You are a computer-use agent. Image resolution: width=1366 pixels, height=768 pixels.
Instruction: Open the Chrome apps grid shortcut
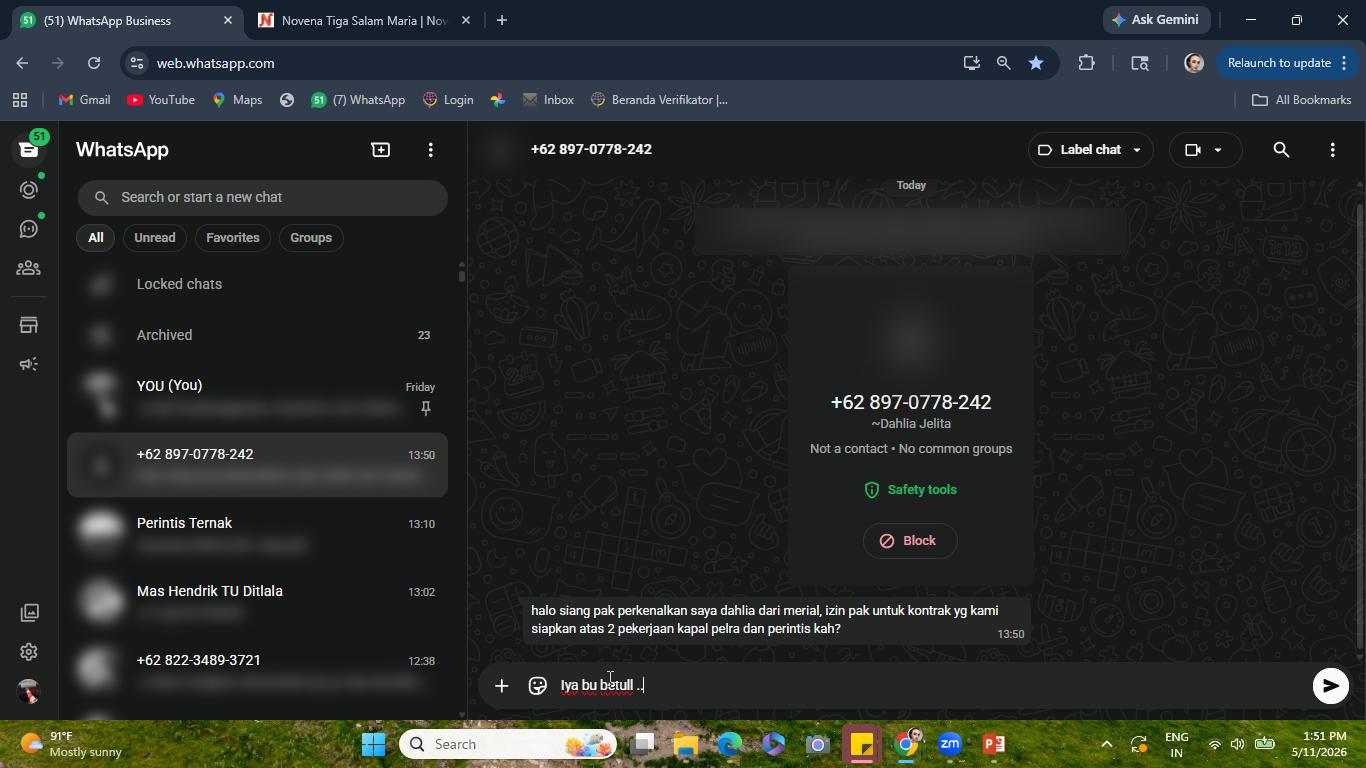[x=19, y=100]
